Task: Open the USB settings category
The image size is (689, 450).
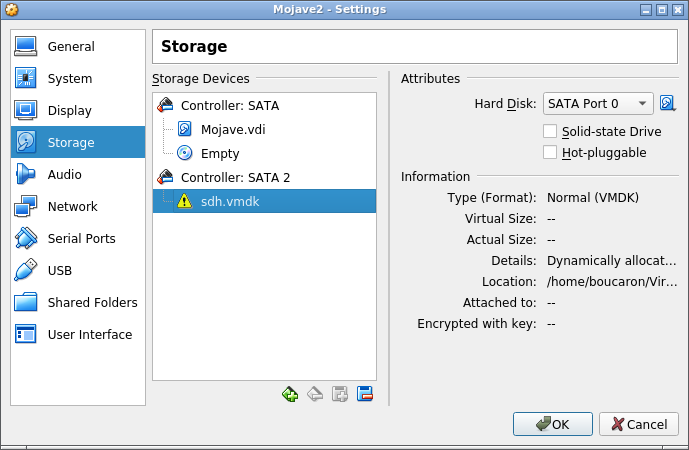Action: tap(60, 271)
